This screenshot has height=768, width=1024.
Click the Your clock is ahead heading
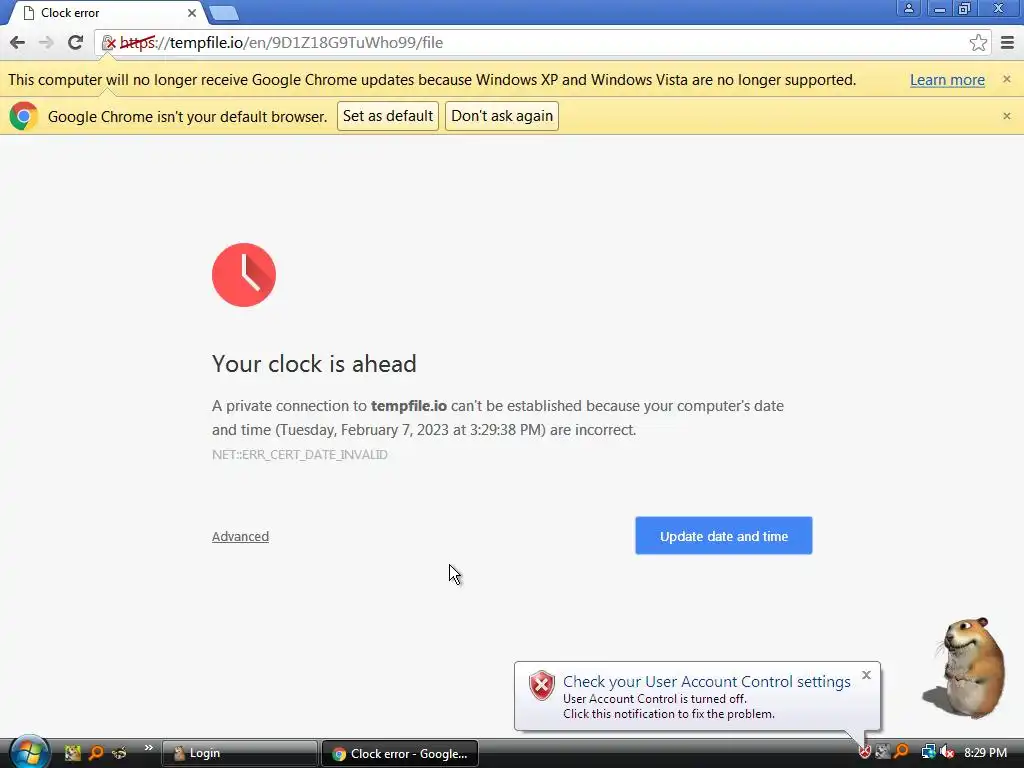(x=314, y=364)
